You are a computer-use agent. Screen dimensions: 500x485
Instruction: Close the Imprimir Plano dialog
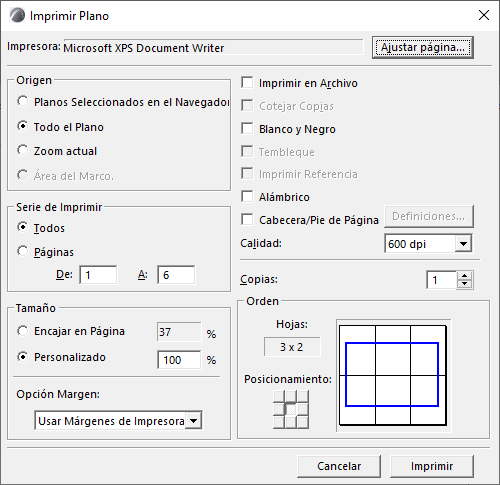[484, 15]
